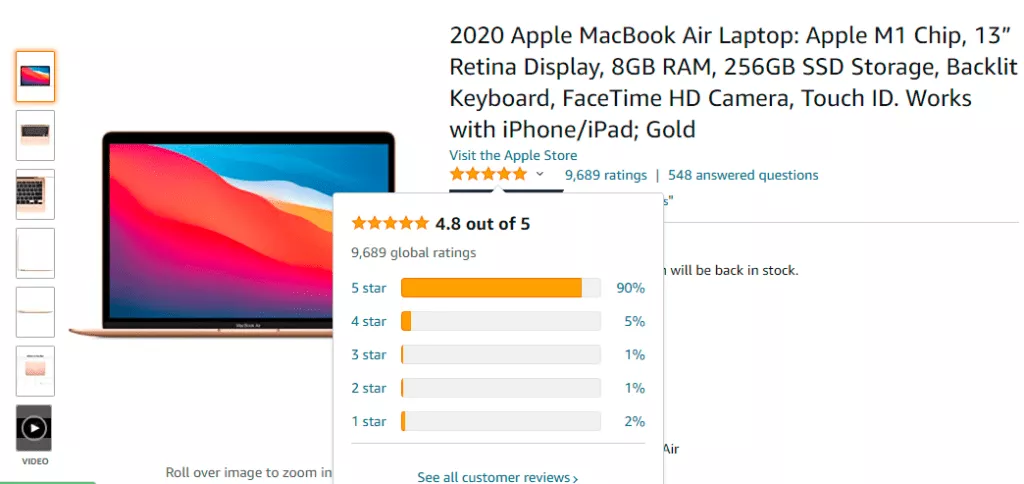
Task: Open the 548 answered questions link
Action: (x=743, y=175)
